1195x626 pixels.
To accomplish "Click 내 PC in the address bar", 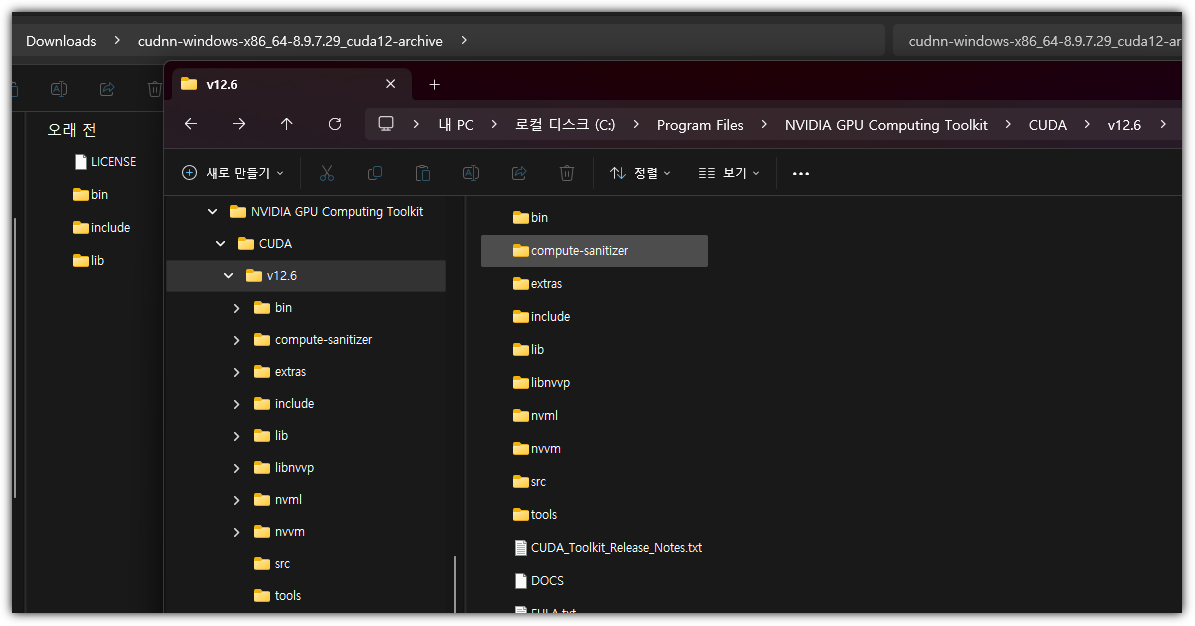I will click(456, 124).
